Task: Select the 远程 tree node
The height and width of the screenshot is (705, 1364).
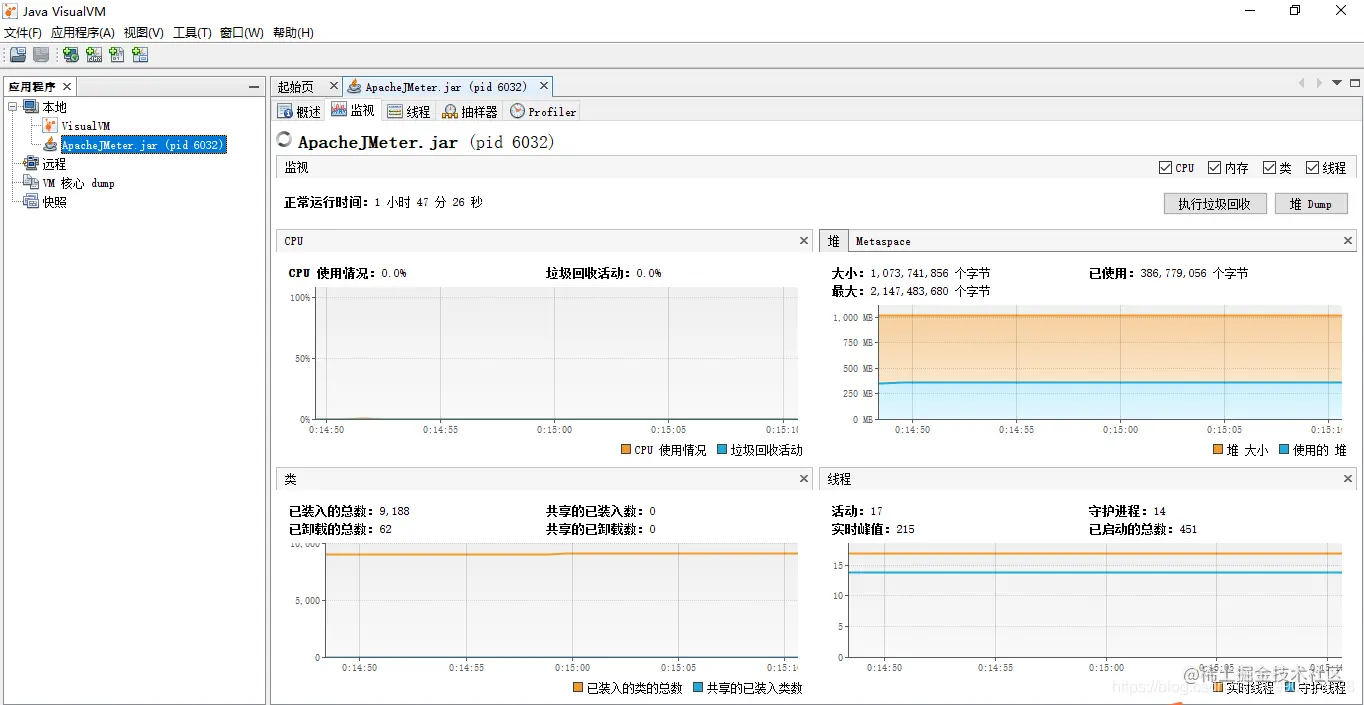Action: [54, 164]
